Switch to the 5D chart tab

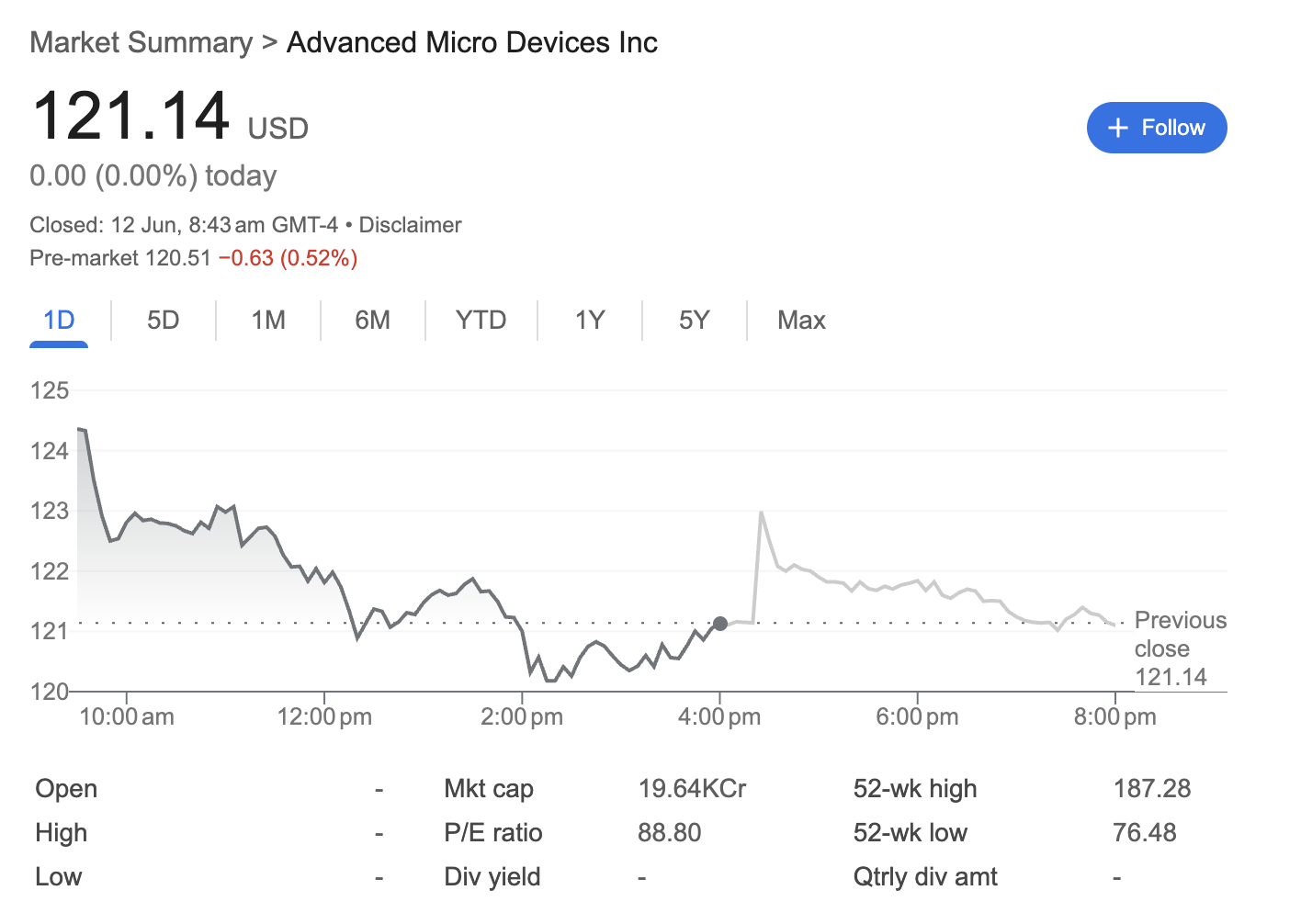click(164, 321)
